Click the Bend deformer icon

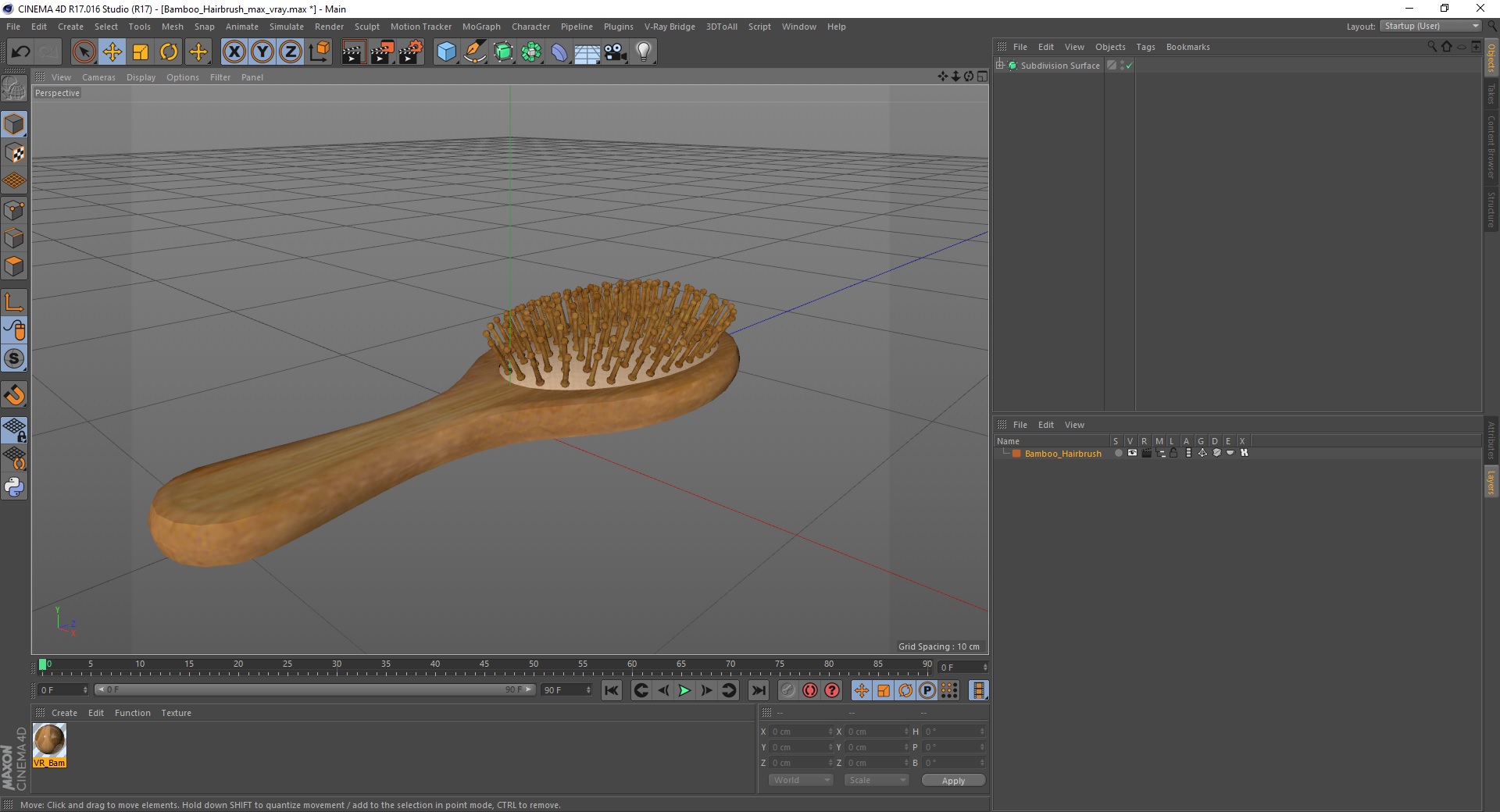[x=559, y=52]
